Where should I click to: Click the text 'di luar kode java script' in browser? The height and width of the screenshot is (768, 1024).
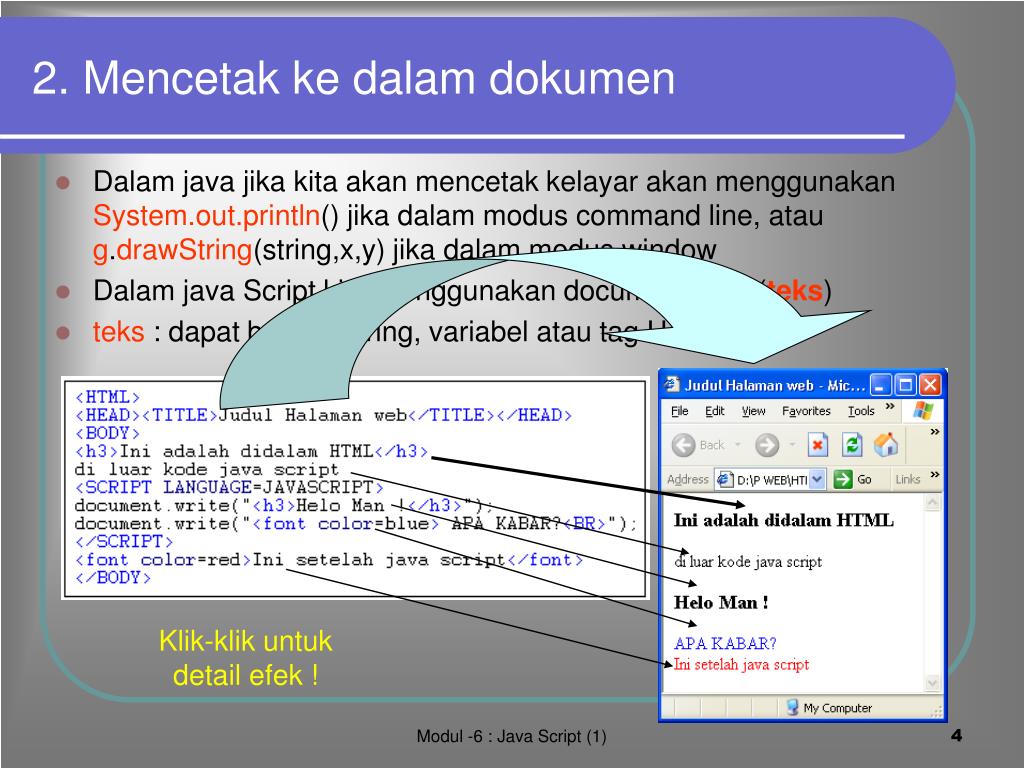[748, 562]
